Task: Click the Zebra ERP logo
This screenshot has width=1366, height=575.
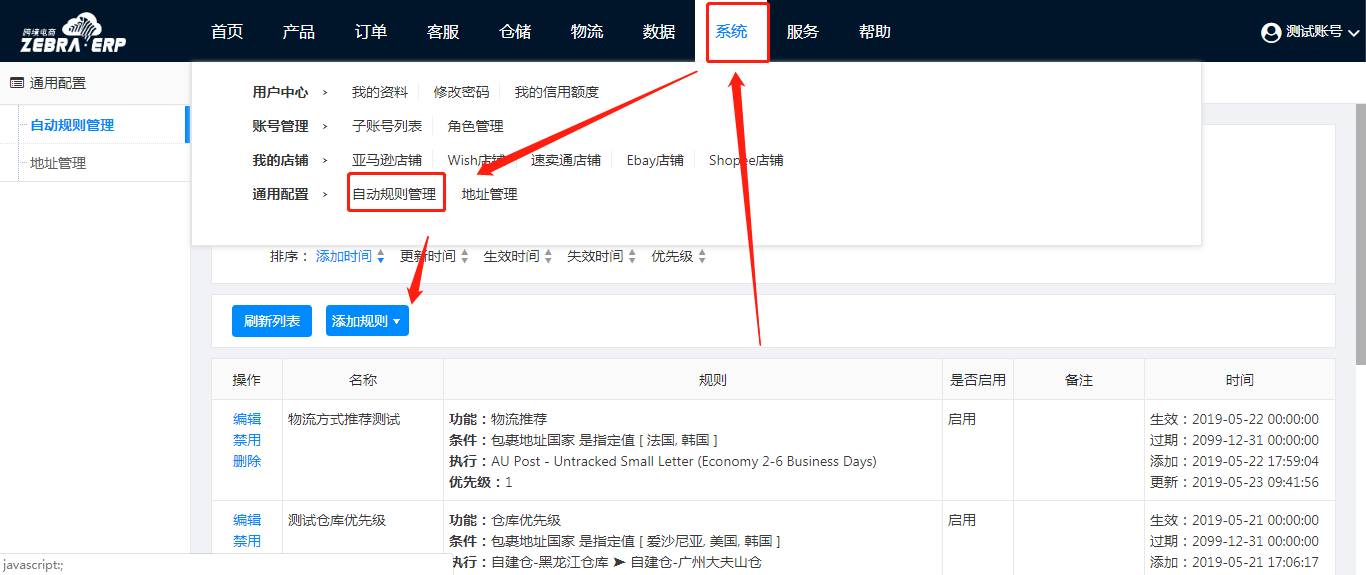Action: [73, 32]
